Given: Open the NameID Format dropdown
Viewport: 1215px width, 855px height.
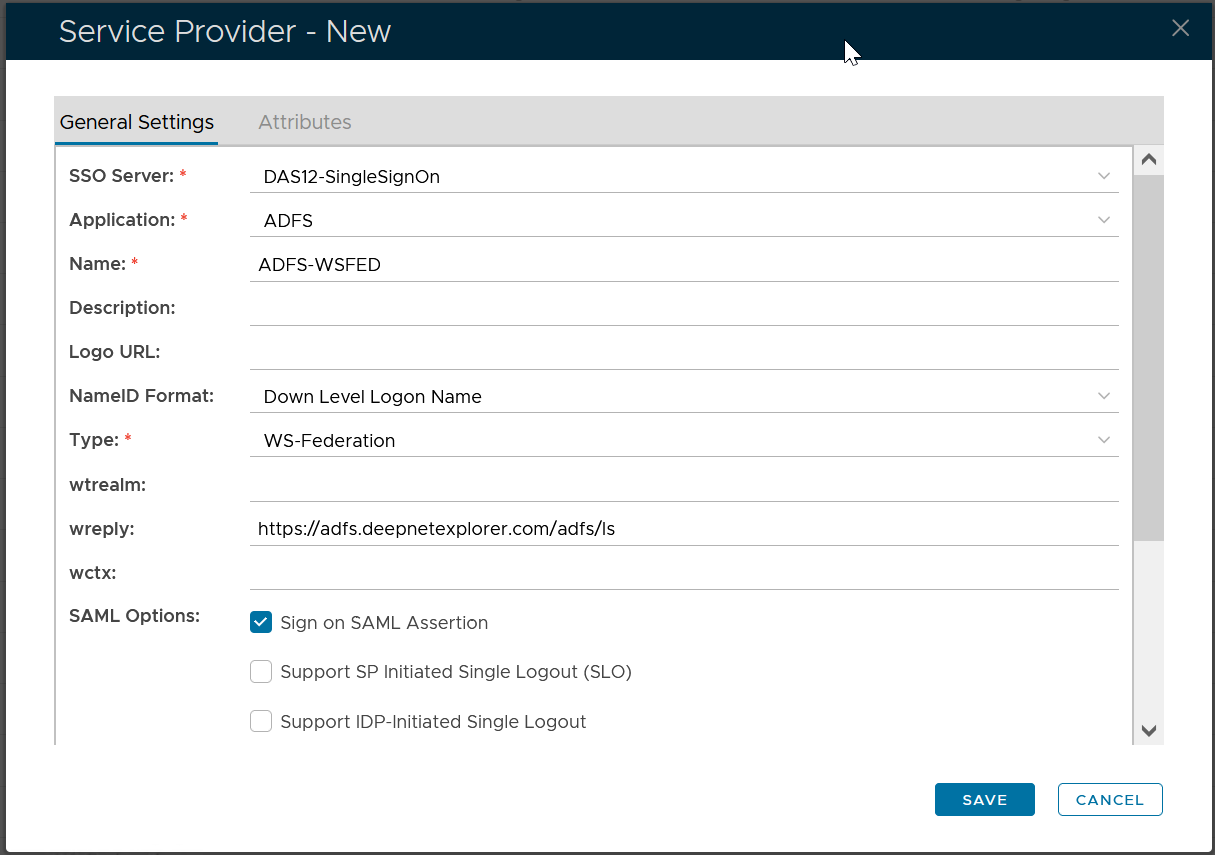Looking at the screenshot, I should coord(683,397).
